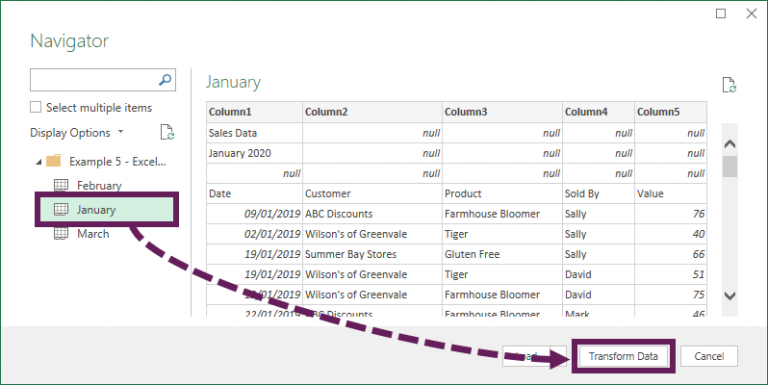
Task: Click the preview vertical scrollbar thumb
Action: coord(730,167)
